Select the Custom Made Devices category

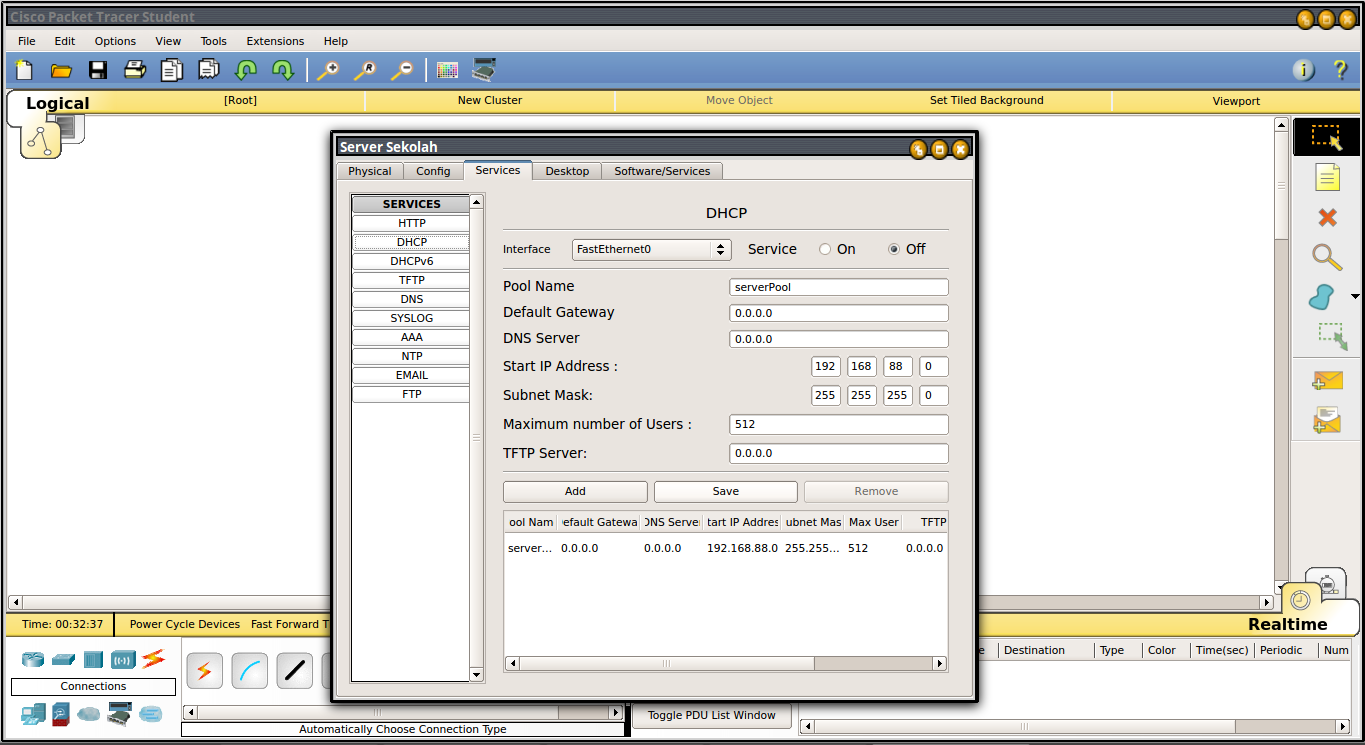[120, 714]
